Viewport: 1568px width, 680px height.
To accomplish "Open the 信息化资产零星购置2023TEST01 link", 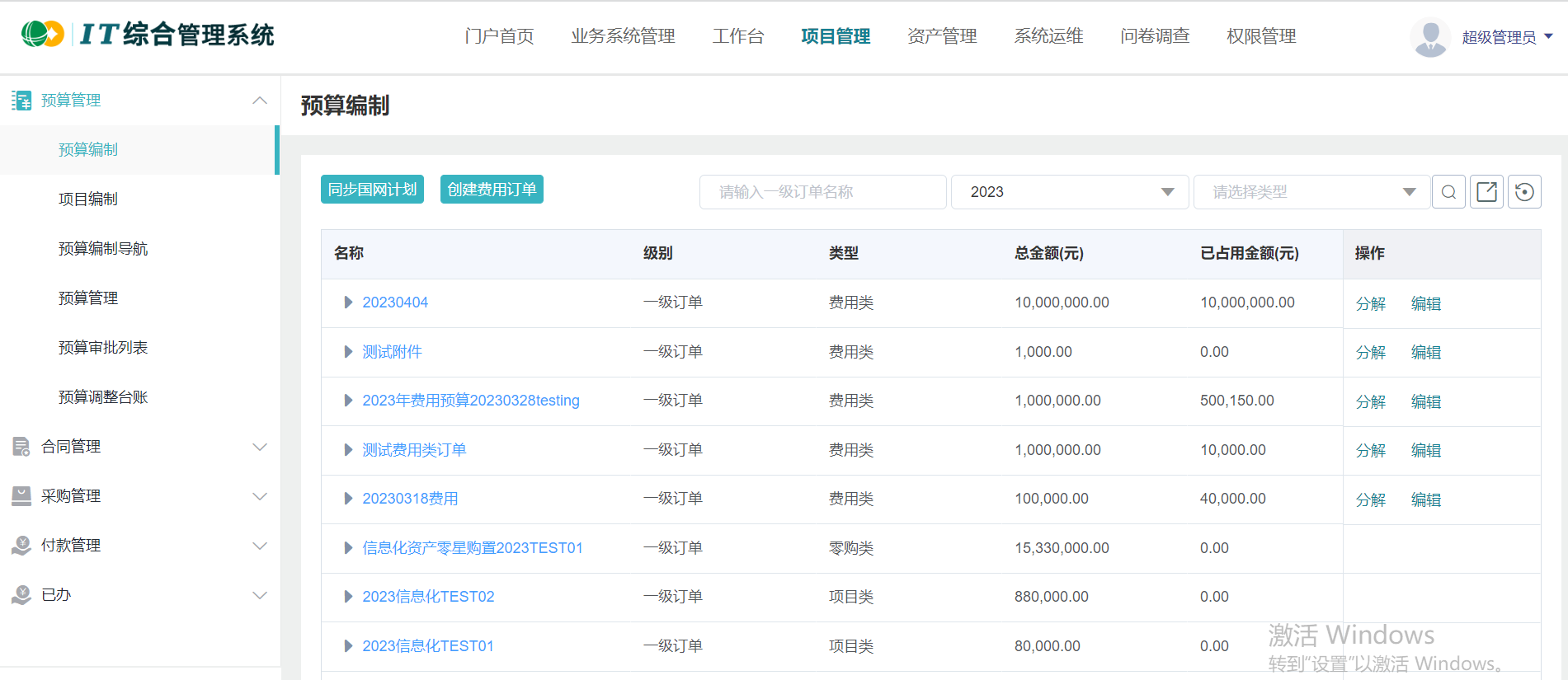I will [473, 548].
